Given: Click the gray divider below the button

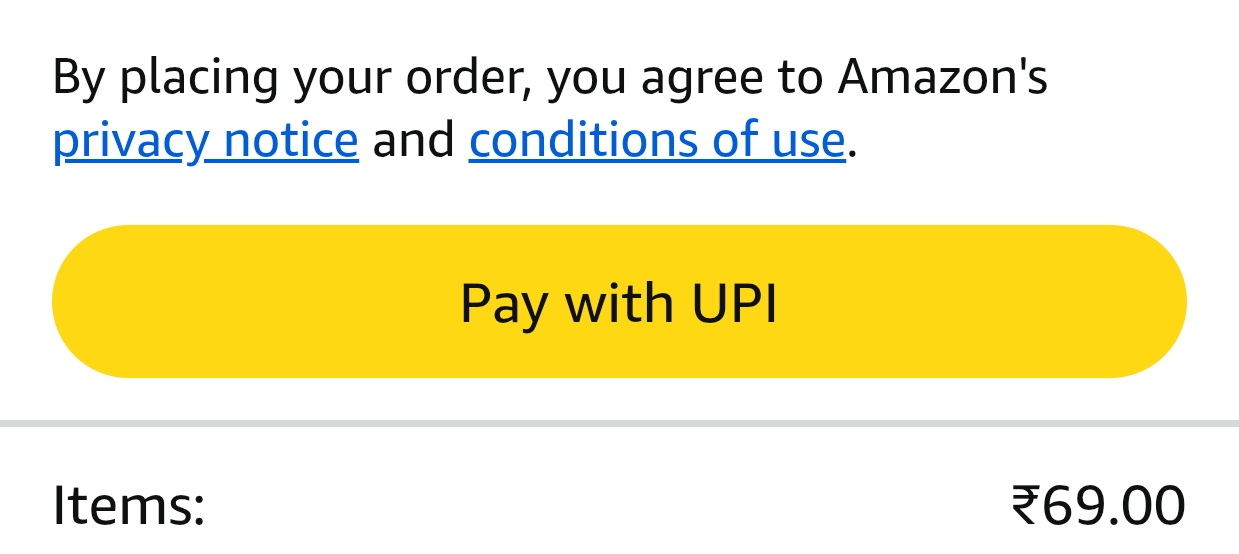Looking at the screenshot, I should (619, 424).
